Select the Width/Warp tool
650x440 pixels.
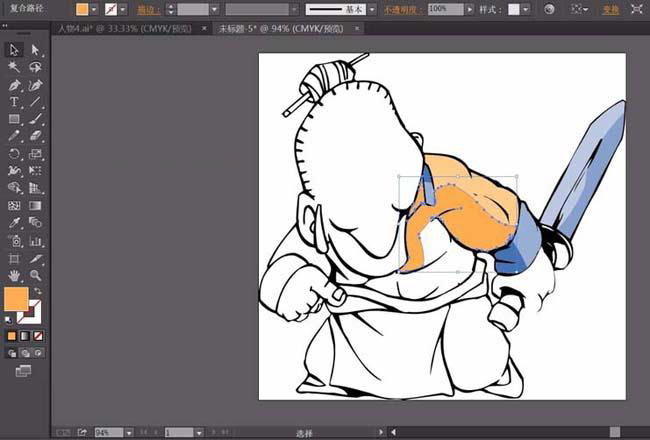pos(14,170)
